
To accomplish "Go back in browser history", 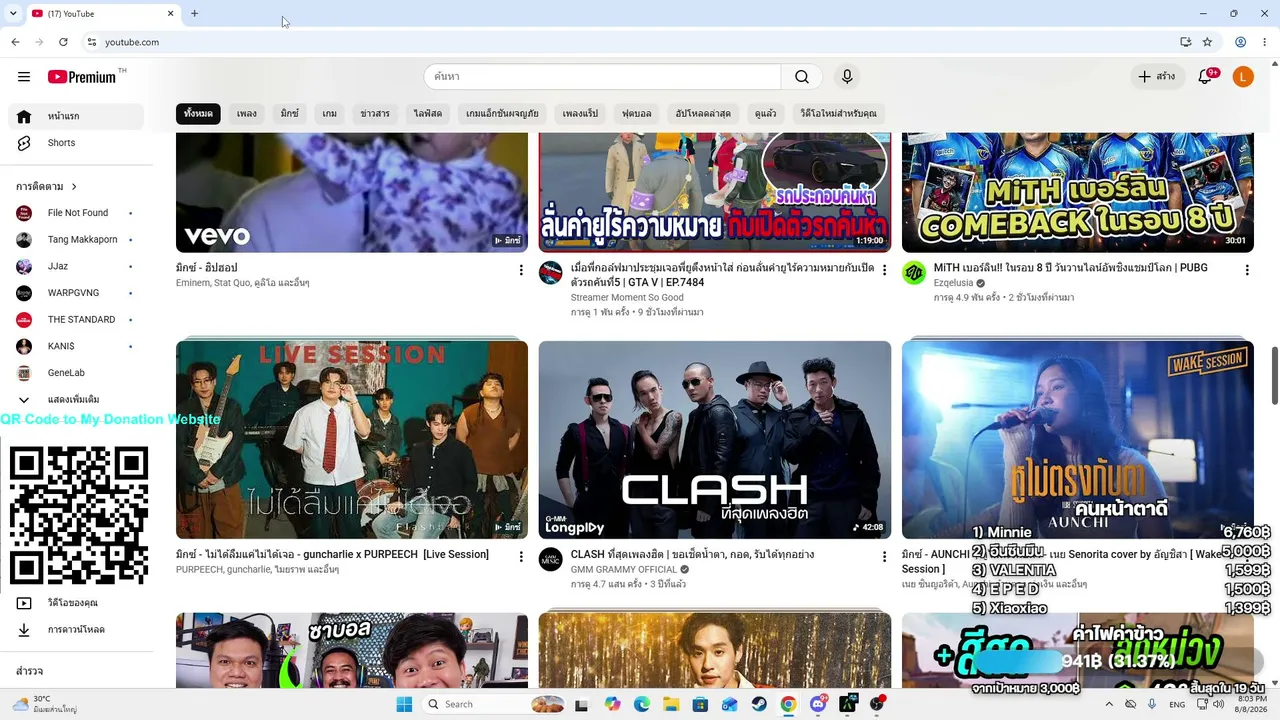I will point(15,42).
